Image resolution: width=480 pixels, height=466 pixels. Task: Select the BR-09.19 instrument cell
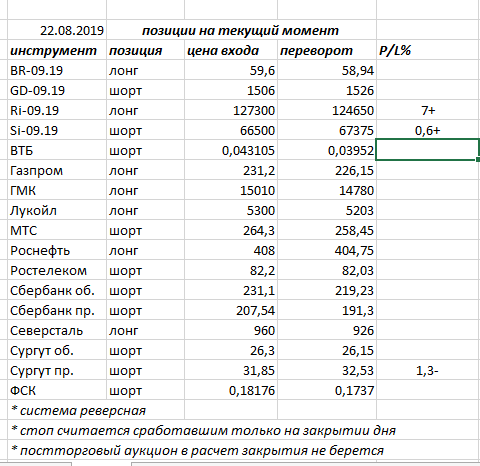point(57,70)
